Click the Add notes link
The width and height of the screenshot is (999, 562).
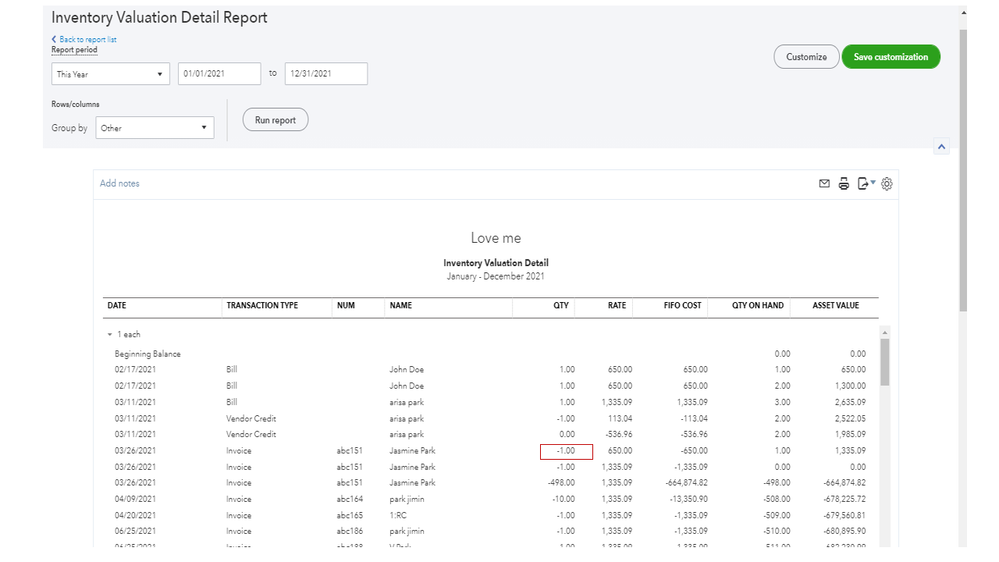120,184
